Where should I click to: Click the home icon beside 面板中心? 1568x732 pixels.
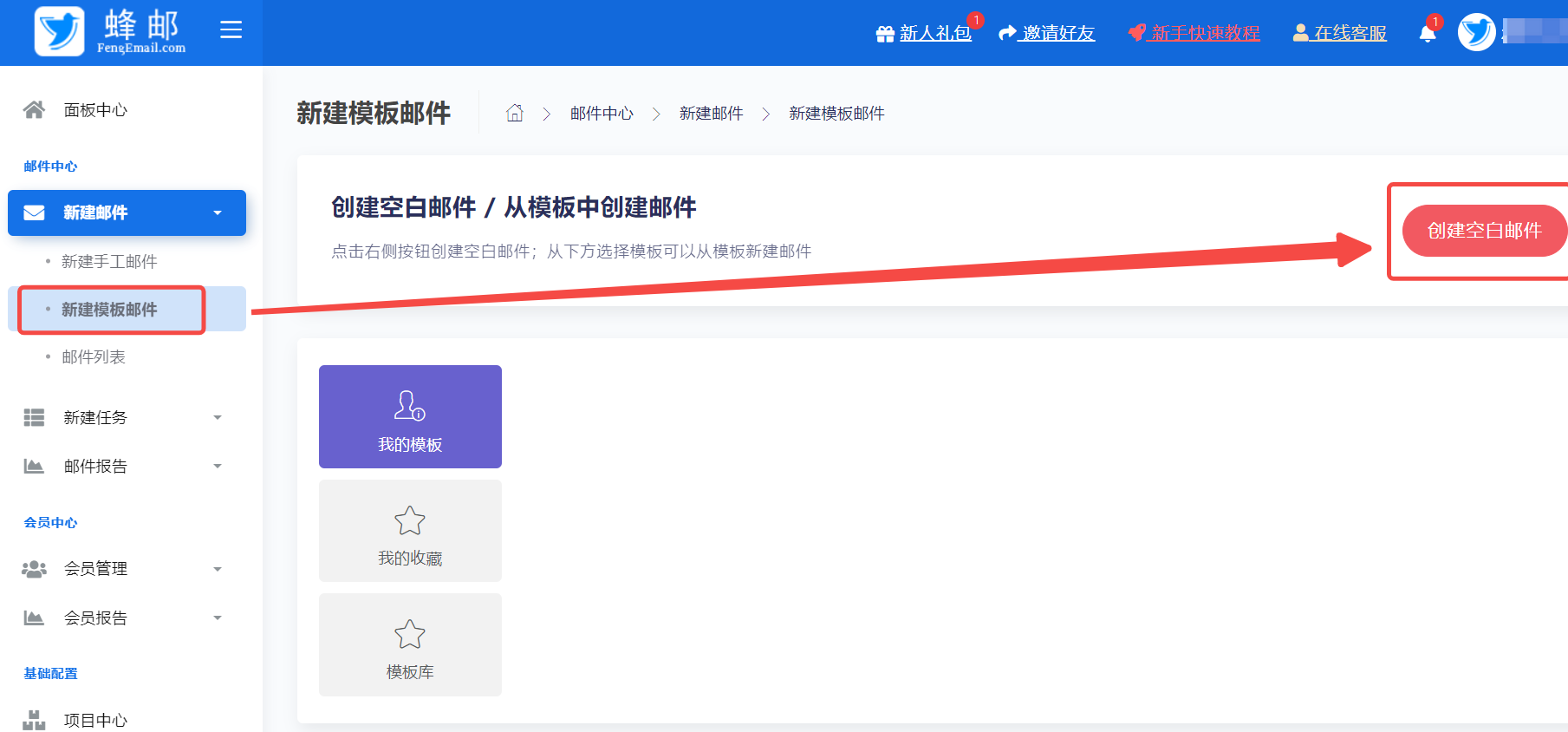34,109
